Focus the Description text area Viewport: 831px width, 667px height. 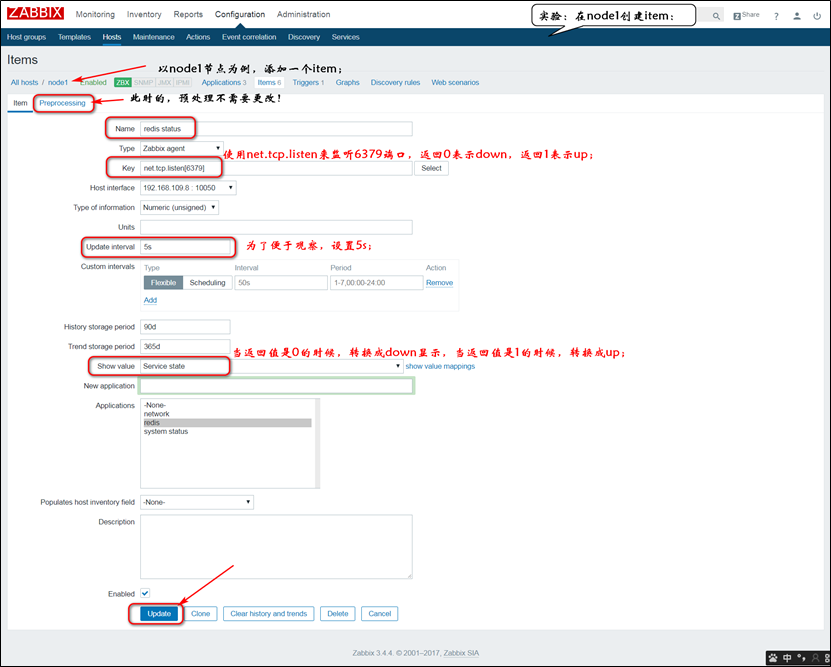pyautogui.click(x=276, y=547)
